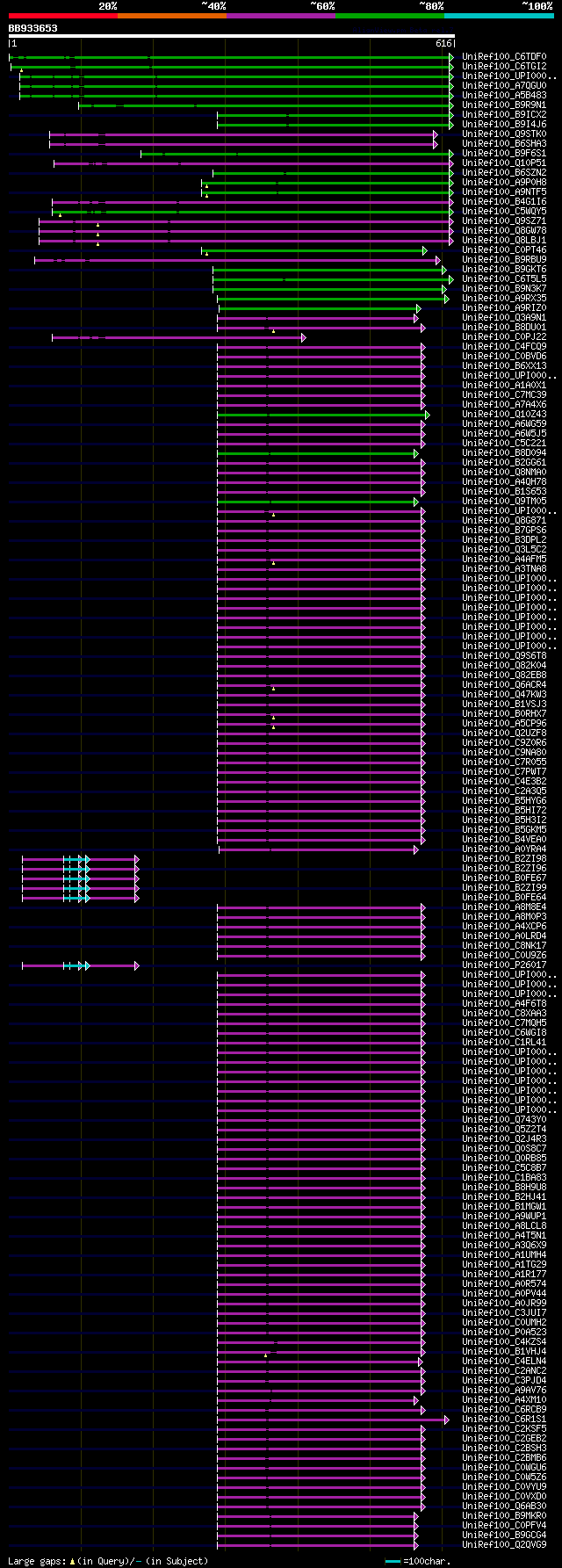
Task: Open hit UniRef100_B9R9N1
Action: click(505, 105)
